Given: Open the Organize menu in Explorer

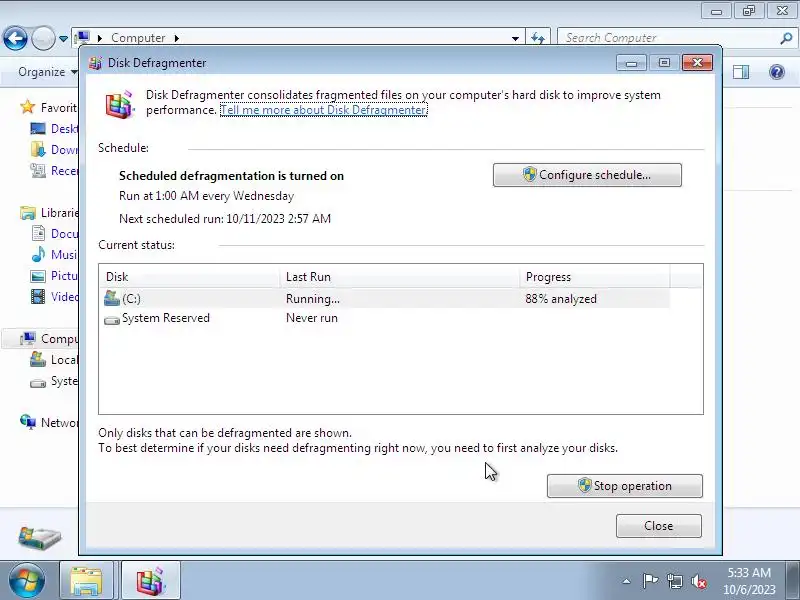Looking at the screenshot, I should 47,72.
